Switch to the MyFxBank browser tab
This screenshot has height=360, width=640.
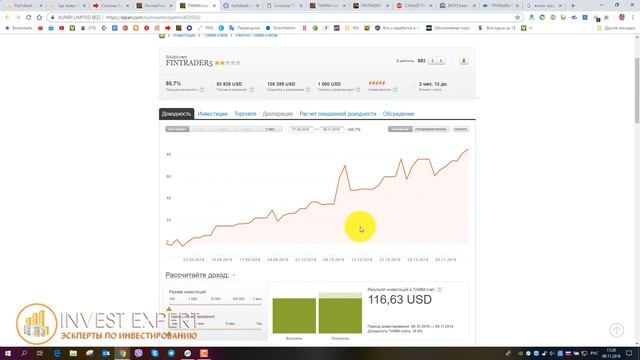coord(24,6)
